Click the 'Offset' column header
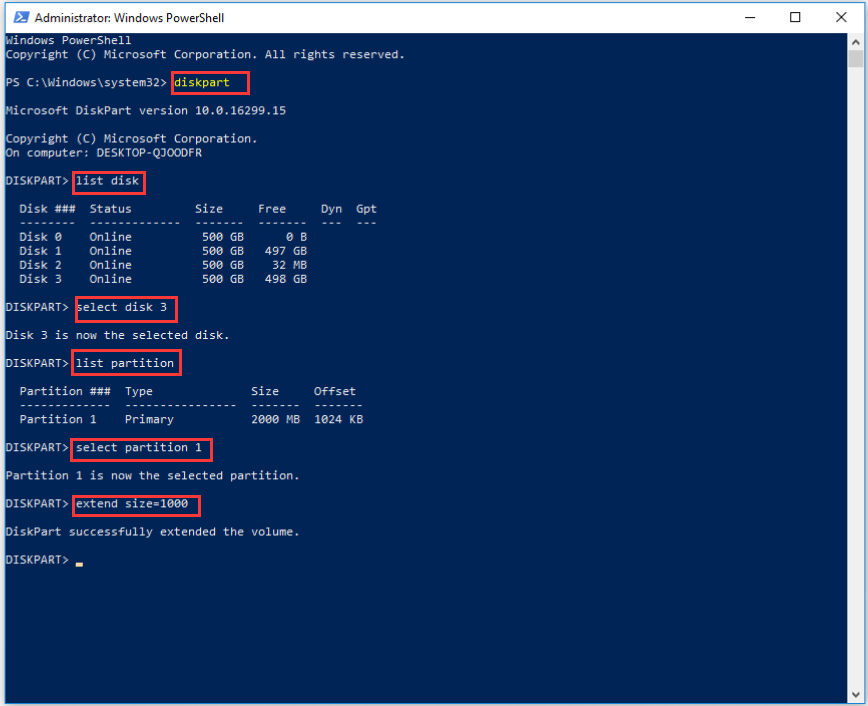Screen dimensions: 868x706 [x=335, y=391]
